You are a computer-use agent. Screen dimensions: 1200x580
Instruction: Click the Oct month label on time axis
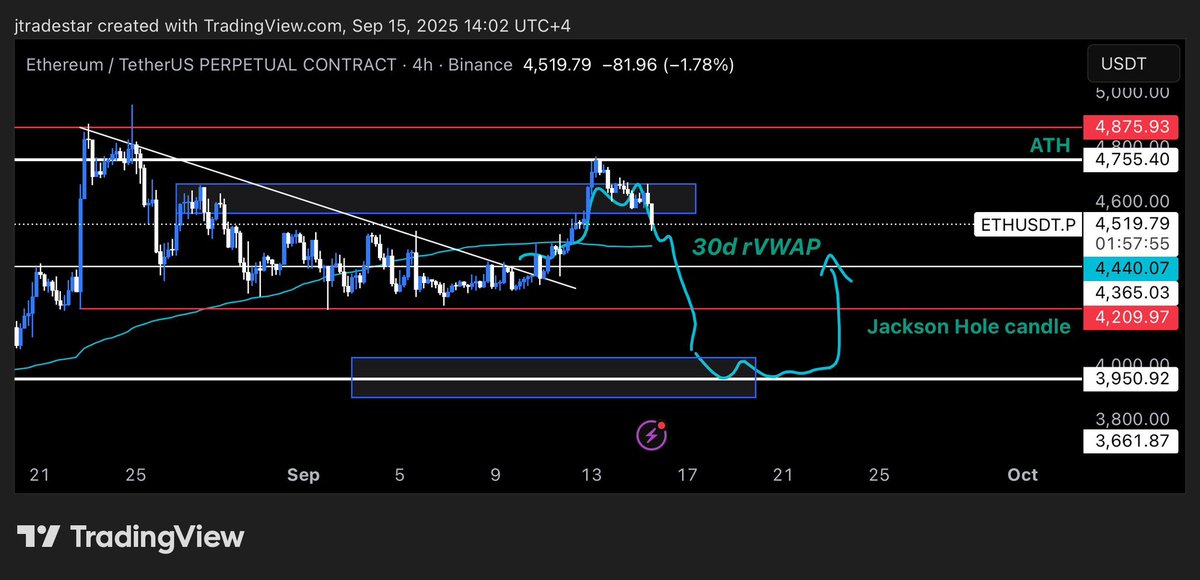(1023, 474)
